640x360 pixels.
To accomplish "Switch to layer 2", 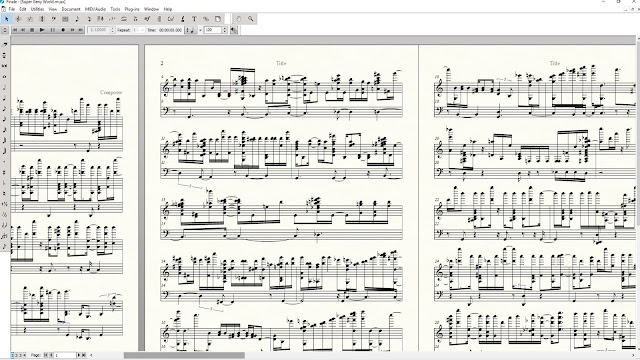I will click(16, 355).
